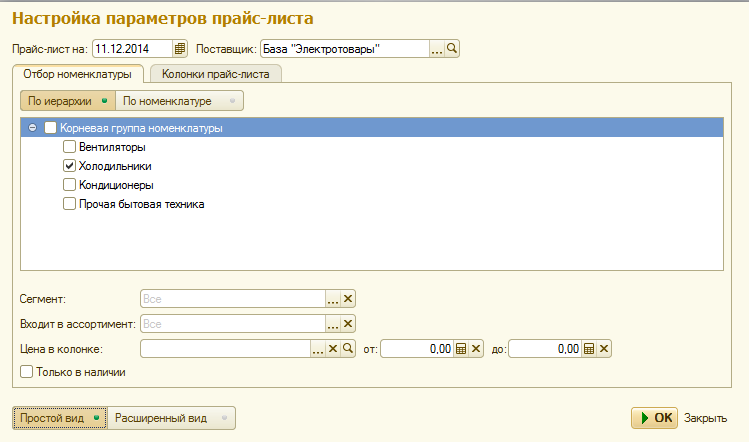Open calculator for the 'до' price field
749x442 pixels.
pyautogui.click(x=589, y=349)
